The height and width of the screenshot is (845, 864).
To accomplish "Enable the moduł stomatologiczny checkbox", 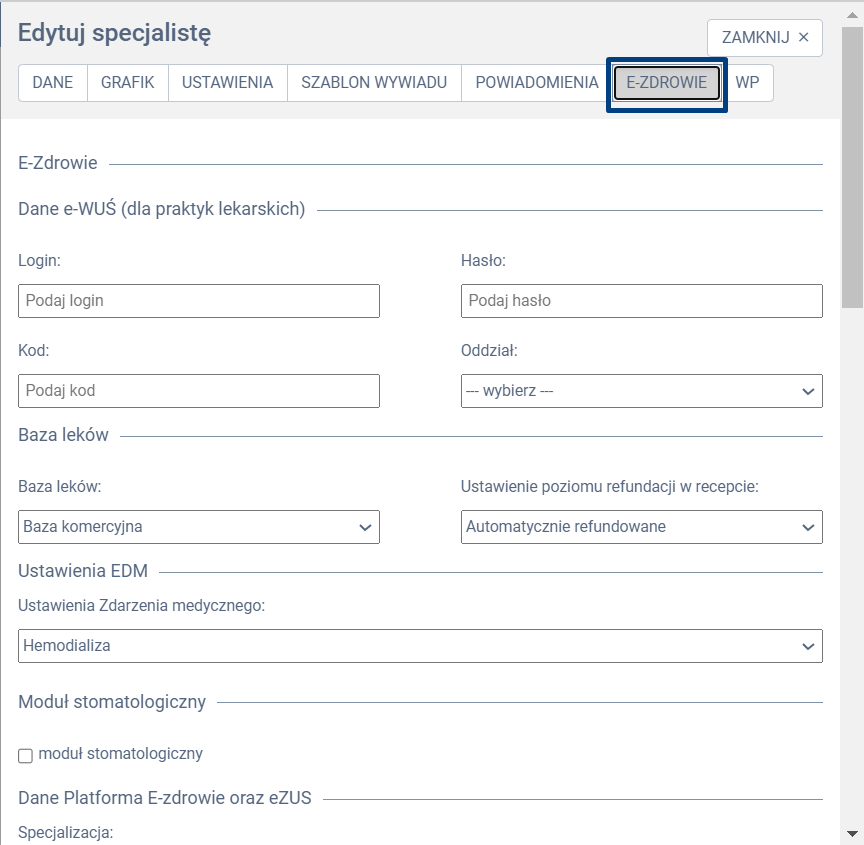I will [26, 755].
